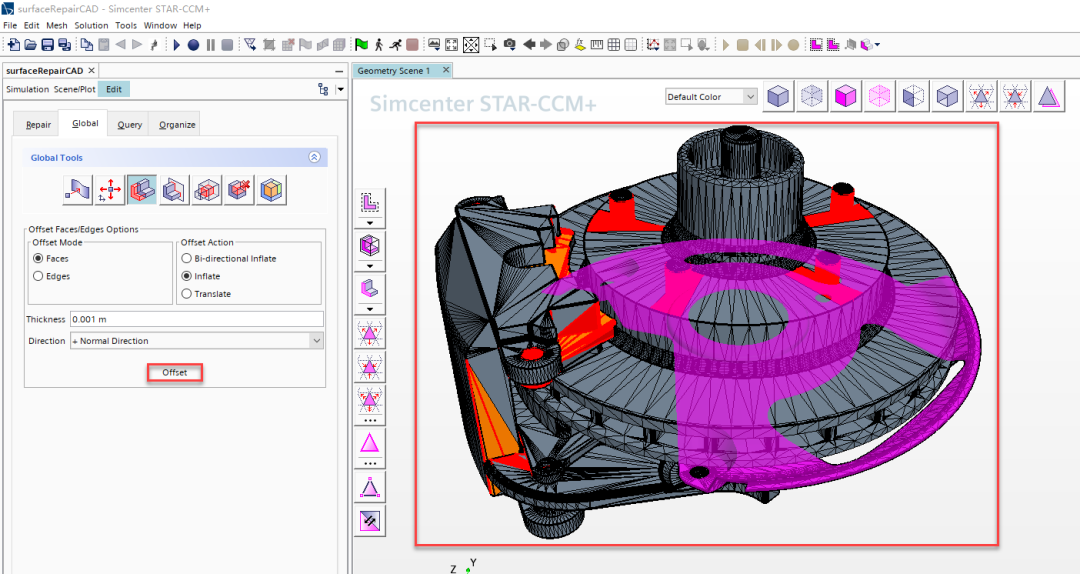The image size is (1080, 574).
Task: Click the pink triangle outline icon in vertical toolbar
Action: [370, 442]
